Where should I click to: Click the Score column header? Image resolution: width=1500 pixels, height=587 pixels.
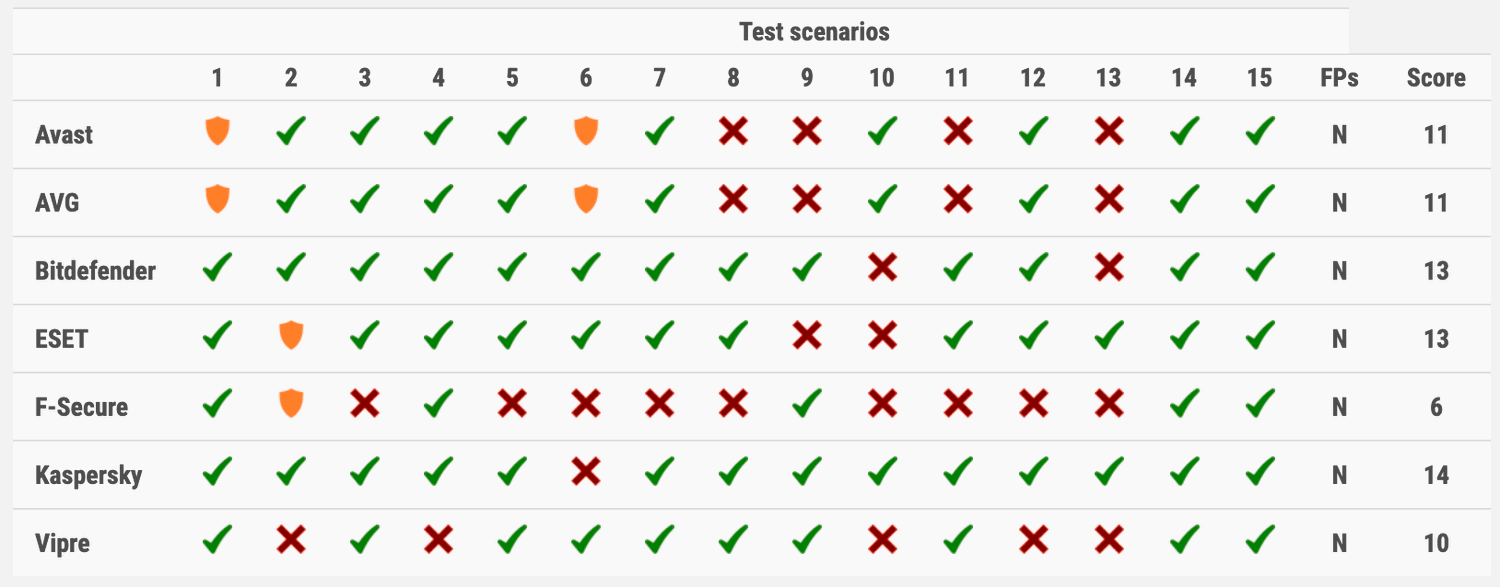pyautogui.click(x=1436, y=78)
